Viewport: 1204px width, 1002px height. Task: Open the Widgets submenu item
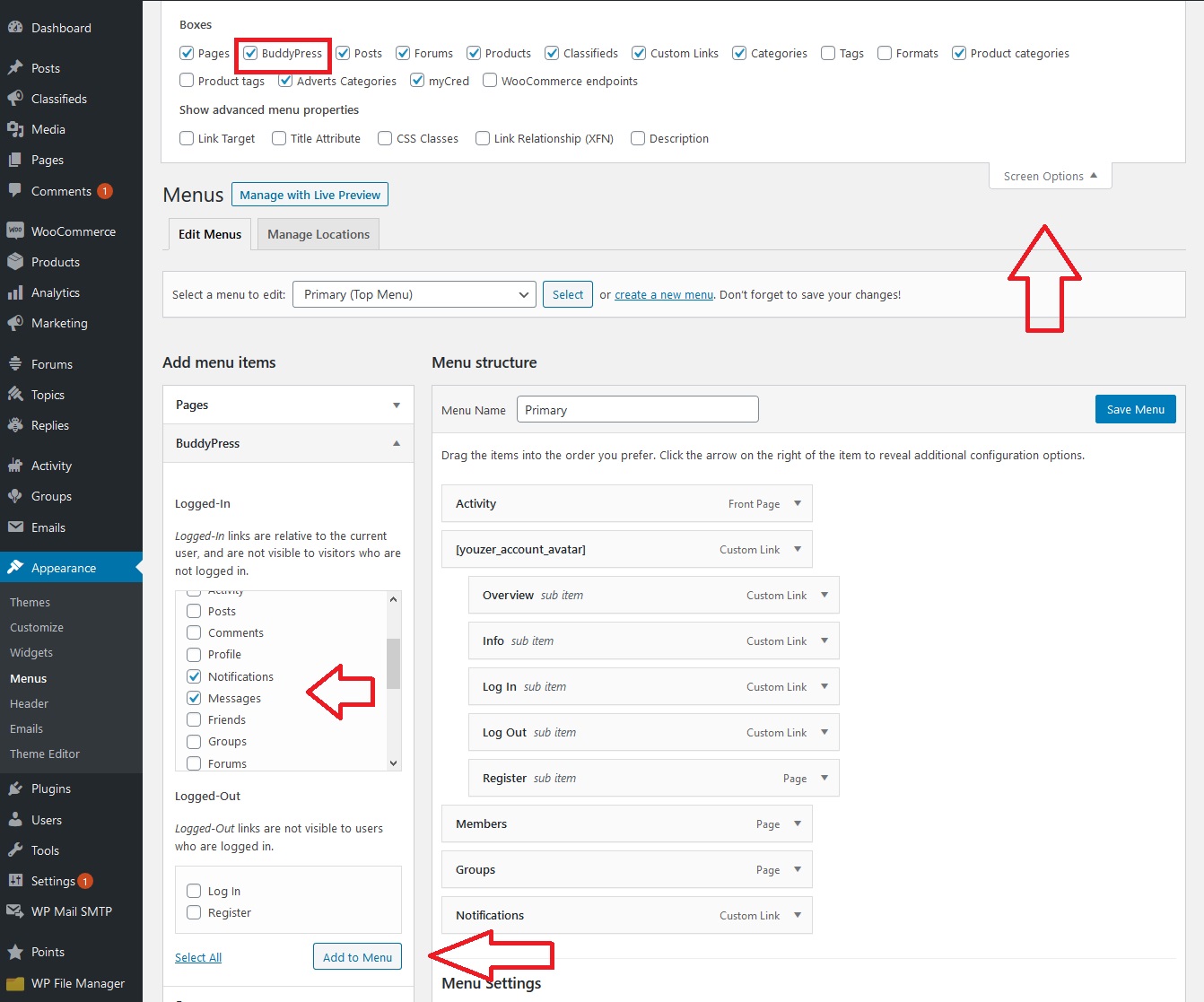pos(31,652)
